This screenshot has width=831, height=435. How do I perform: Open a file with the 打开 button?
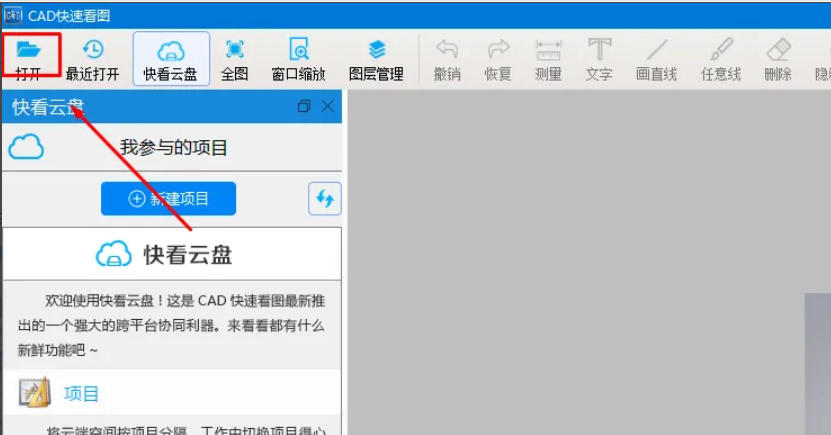tap(29, 58)
